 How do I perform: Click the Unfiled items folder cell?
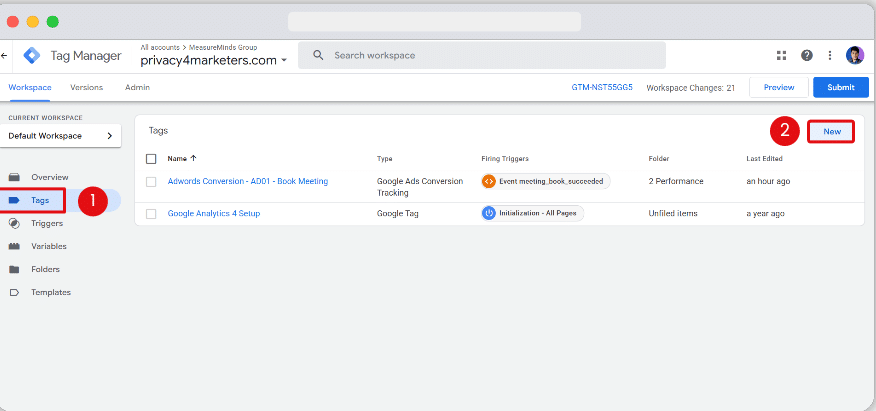(673, 213)
